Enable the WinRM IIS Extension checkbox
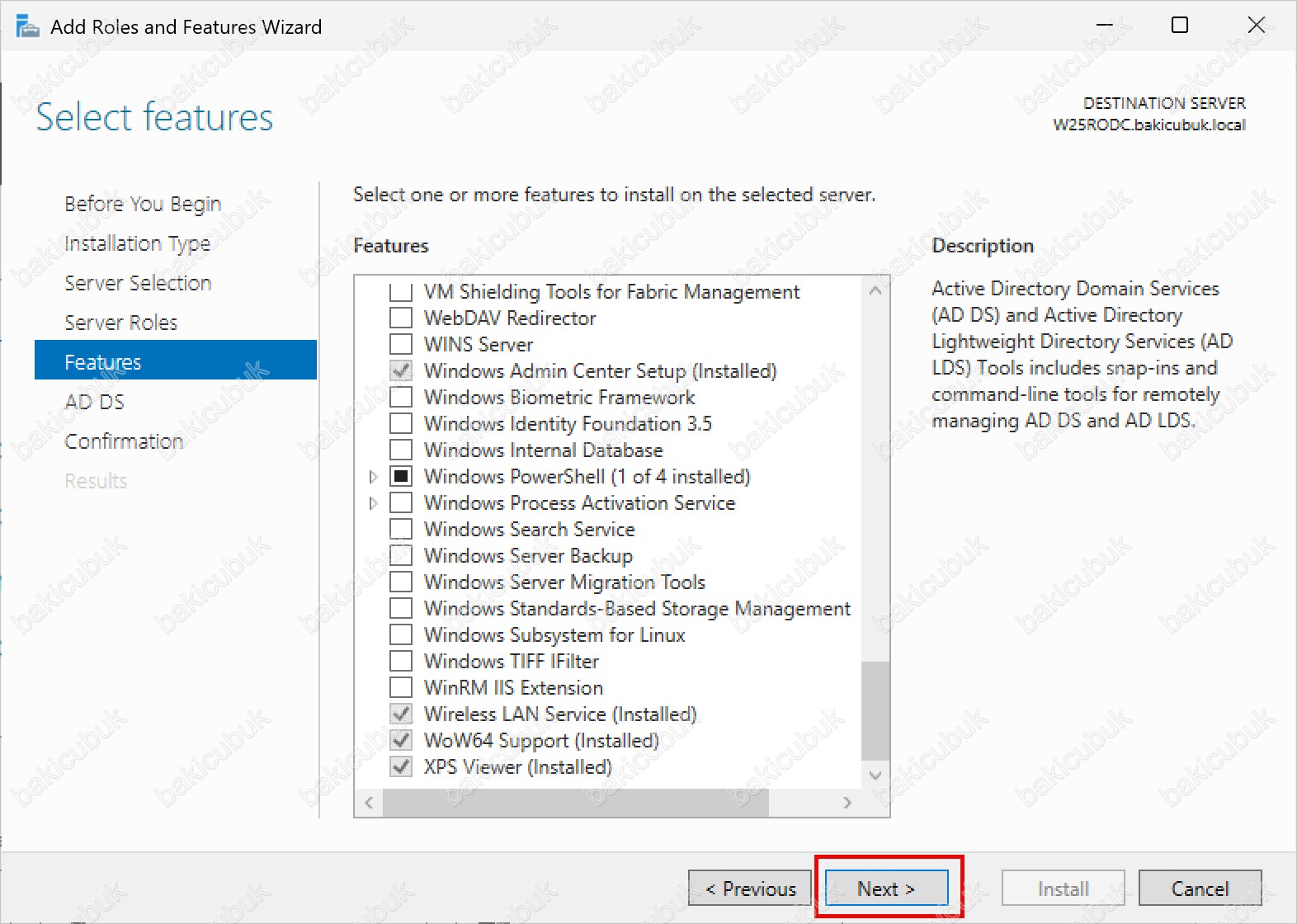The width and height of the screenshot is (1297, 924). pos(401,687)
